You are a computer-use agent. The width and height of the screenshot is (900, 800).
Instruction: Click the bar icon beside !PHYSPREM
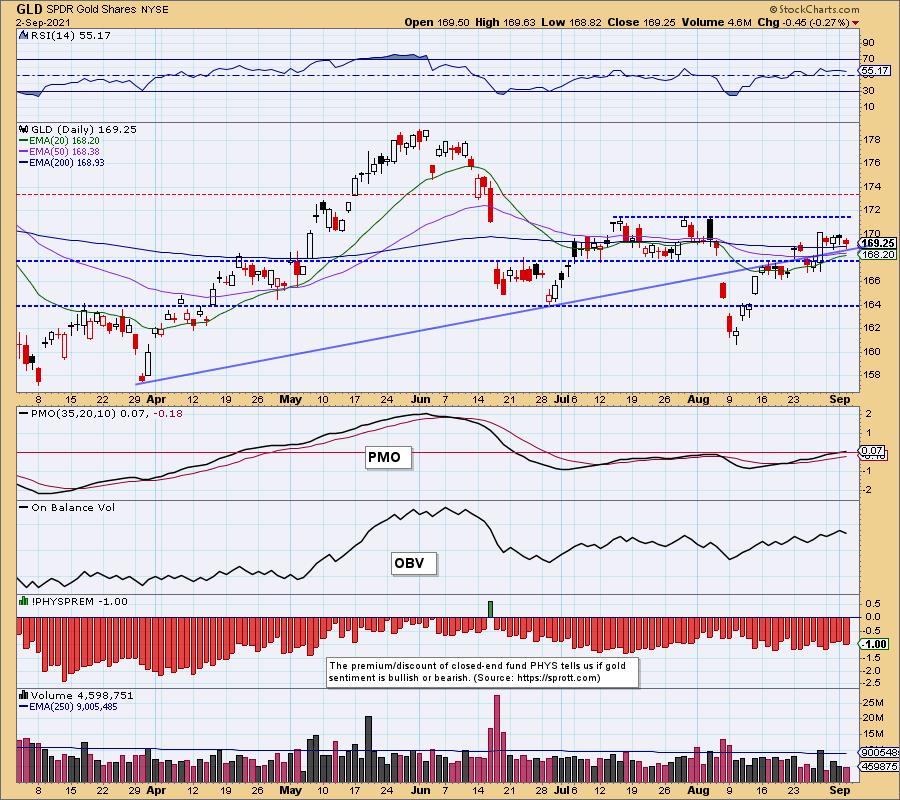click(x=24, y=601)
